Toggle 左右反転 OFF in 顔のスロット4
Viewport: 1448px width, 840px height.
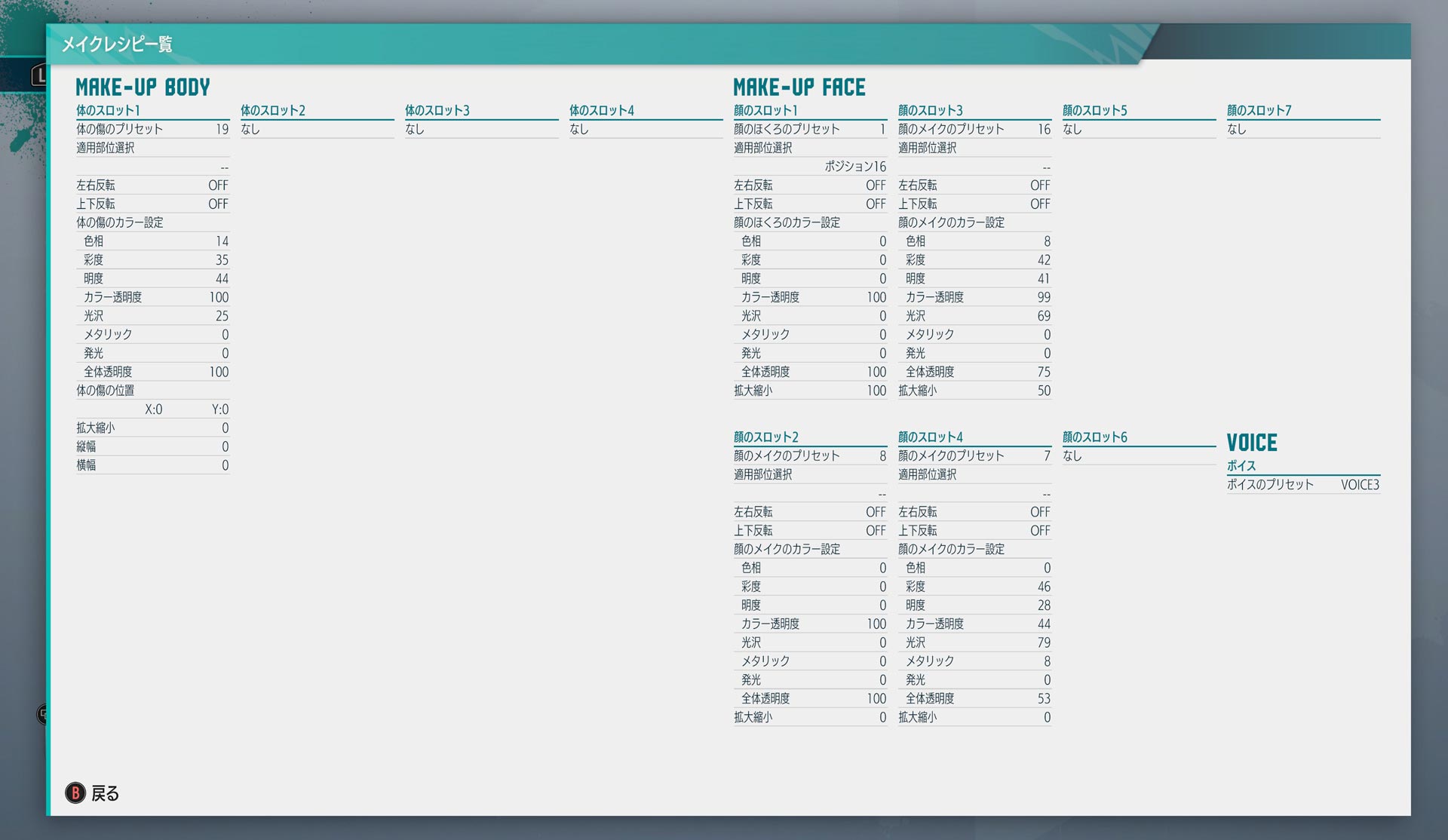(1039, 512)
